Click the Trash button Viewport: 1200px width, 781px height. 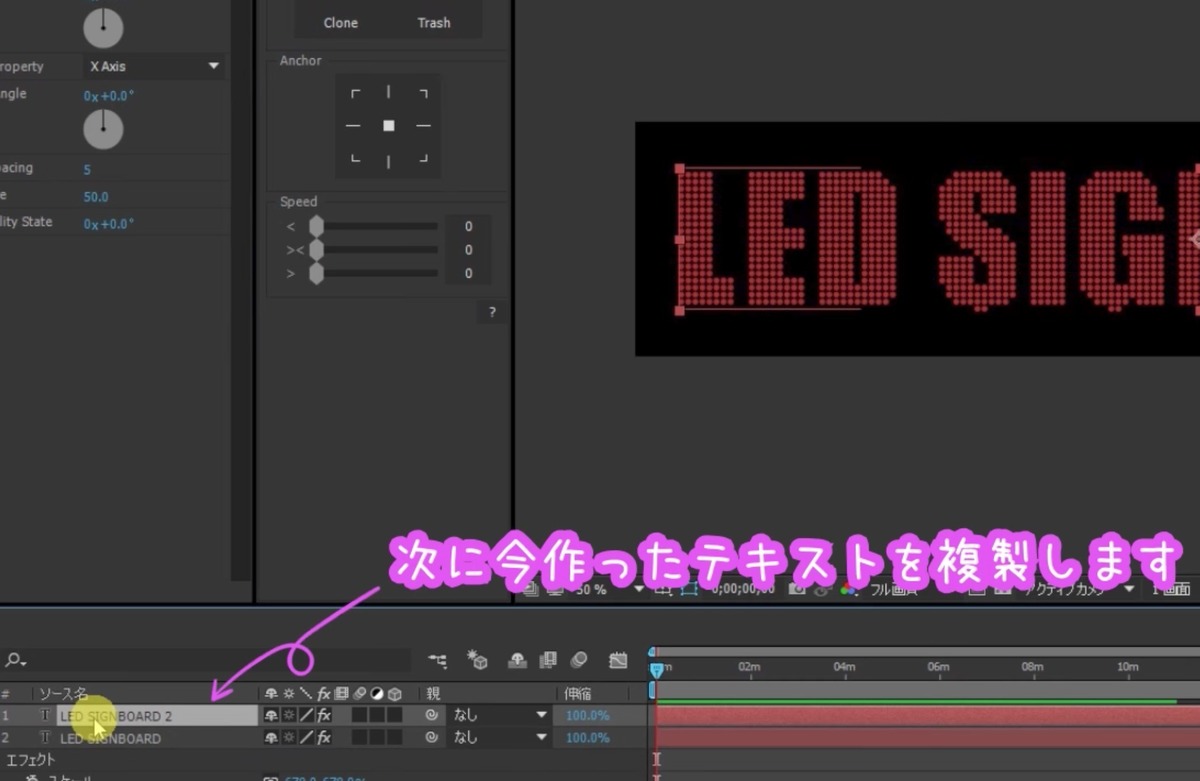(434, 22)
